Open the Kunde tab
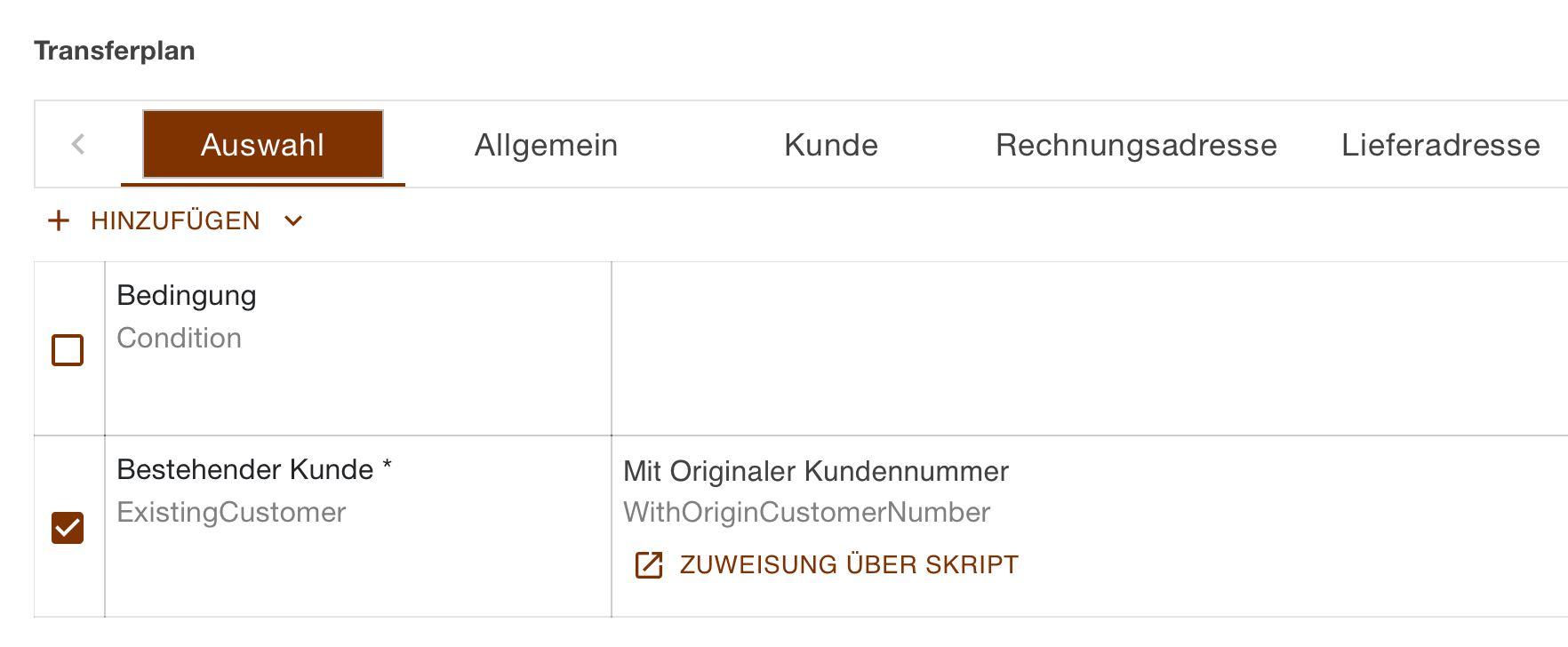This screenshot has width=1568, height=647. click(831, 145)
